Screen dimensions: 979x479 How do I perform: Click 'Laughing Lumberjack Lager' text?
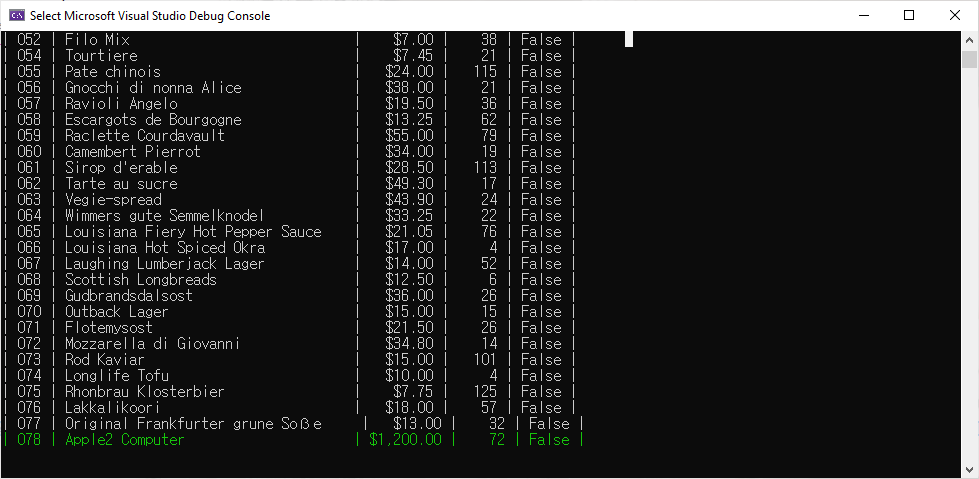(x=165, y=264)
